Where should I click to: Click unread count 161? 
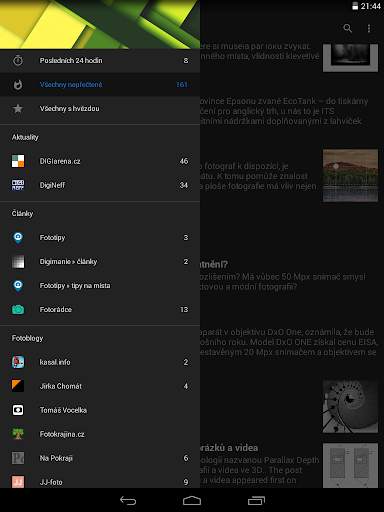182,85
